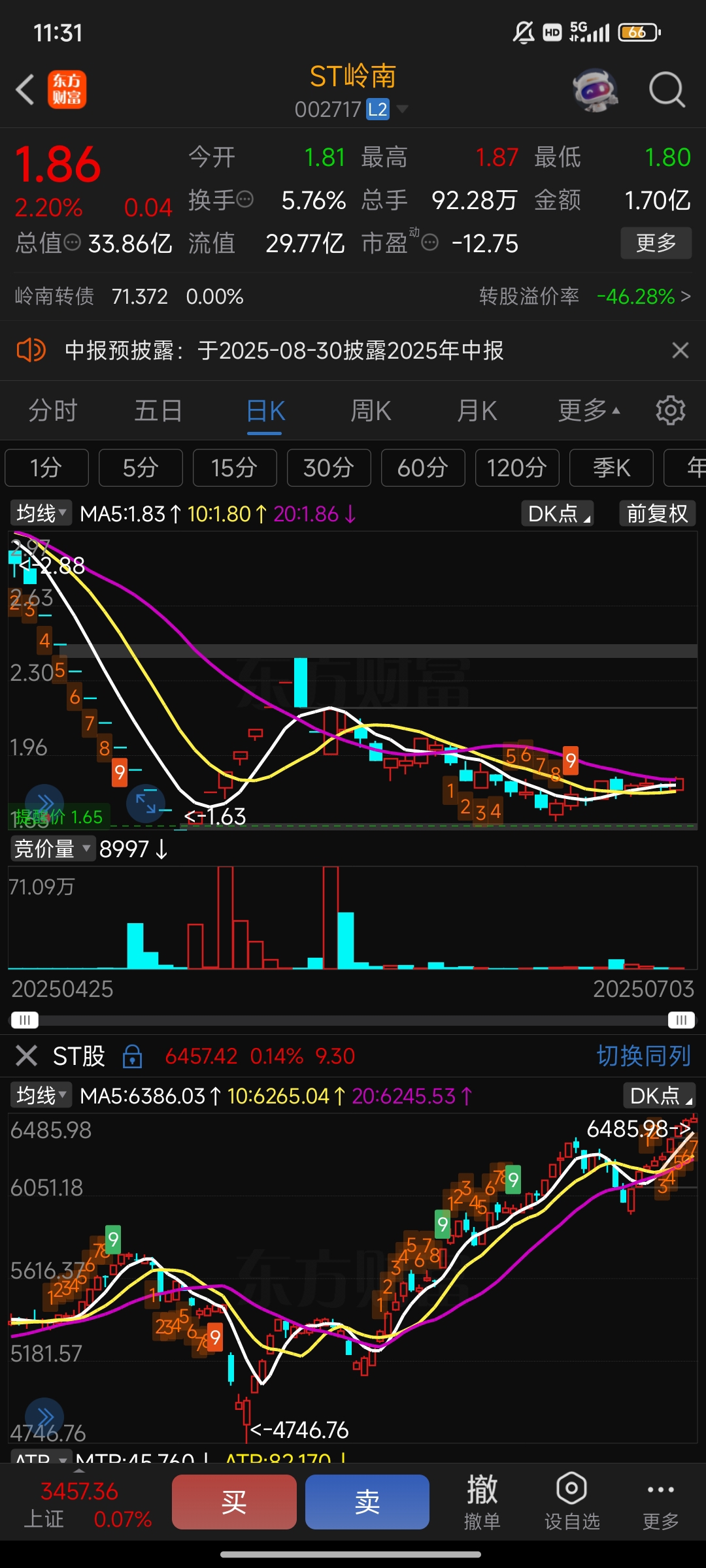Toggle the 前复权 adjustment option
This screenshot has height=1568, width=706.
coord(657,514)
